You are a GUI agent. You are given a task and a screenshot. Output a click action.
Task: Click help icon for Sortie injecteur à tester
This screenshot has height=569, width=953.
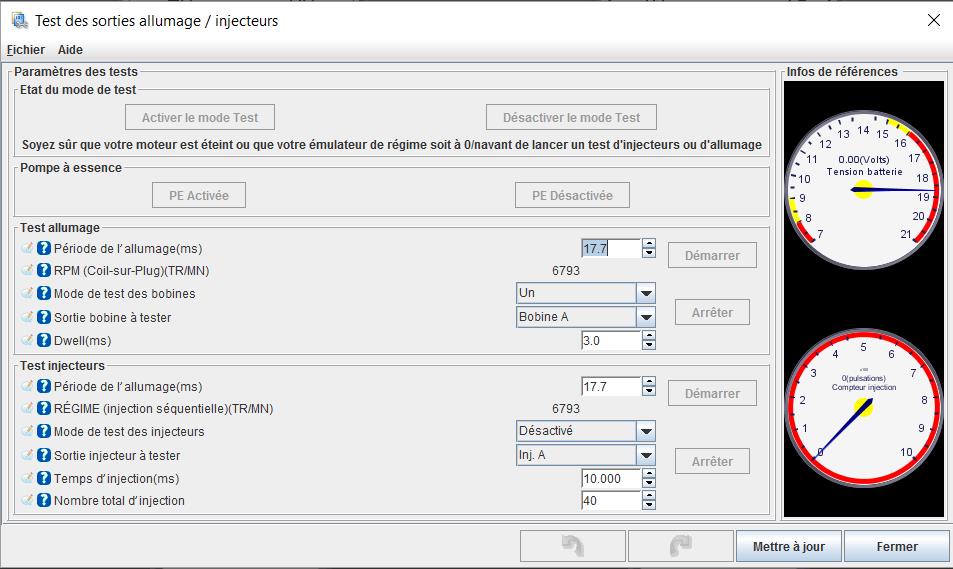[44, 455]
